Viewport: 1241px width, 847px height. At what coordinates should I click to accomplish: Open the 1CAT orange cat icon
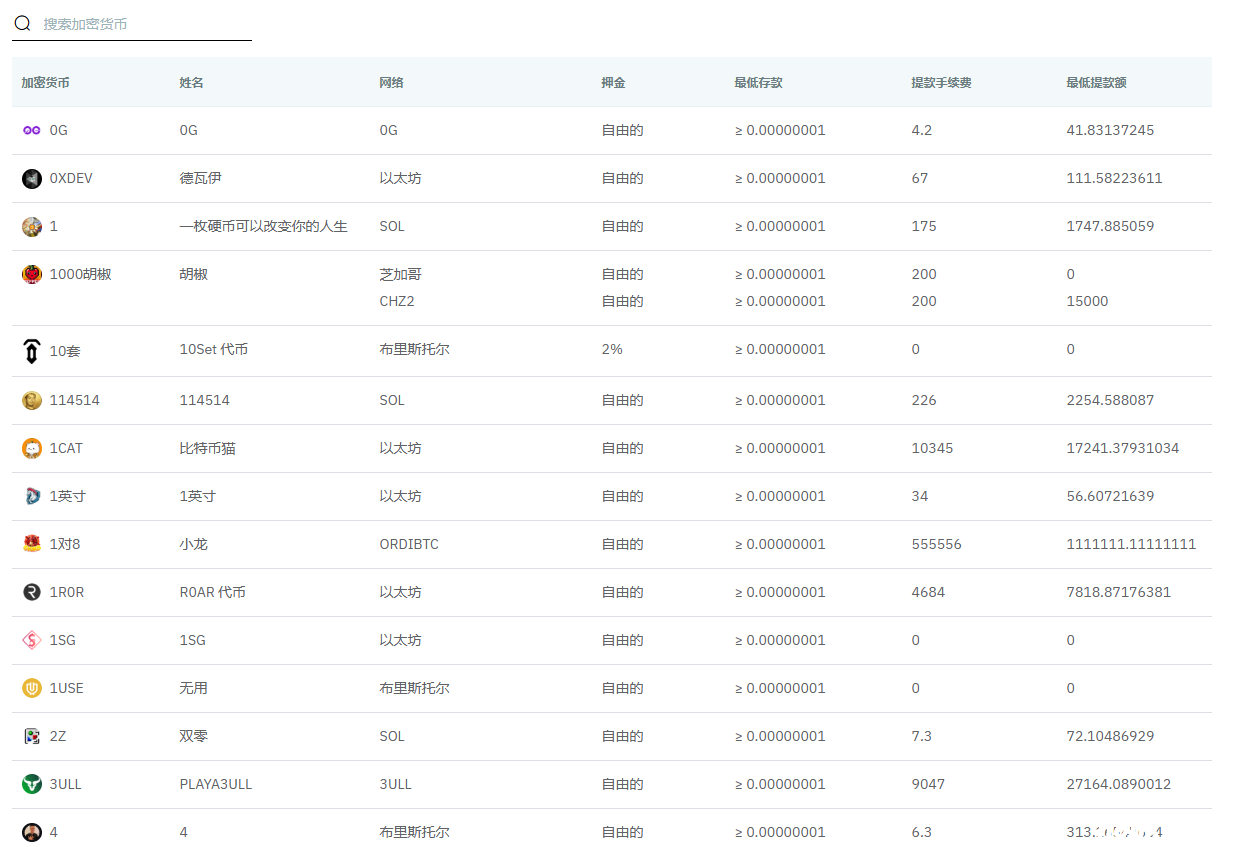click(x=32, y=448)
